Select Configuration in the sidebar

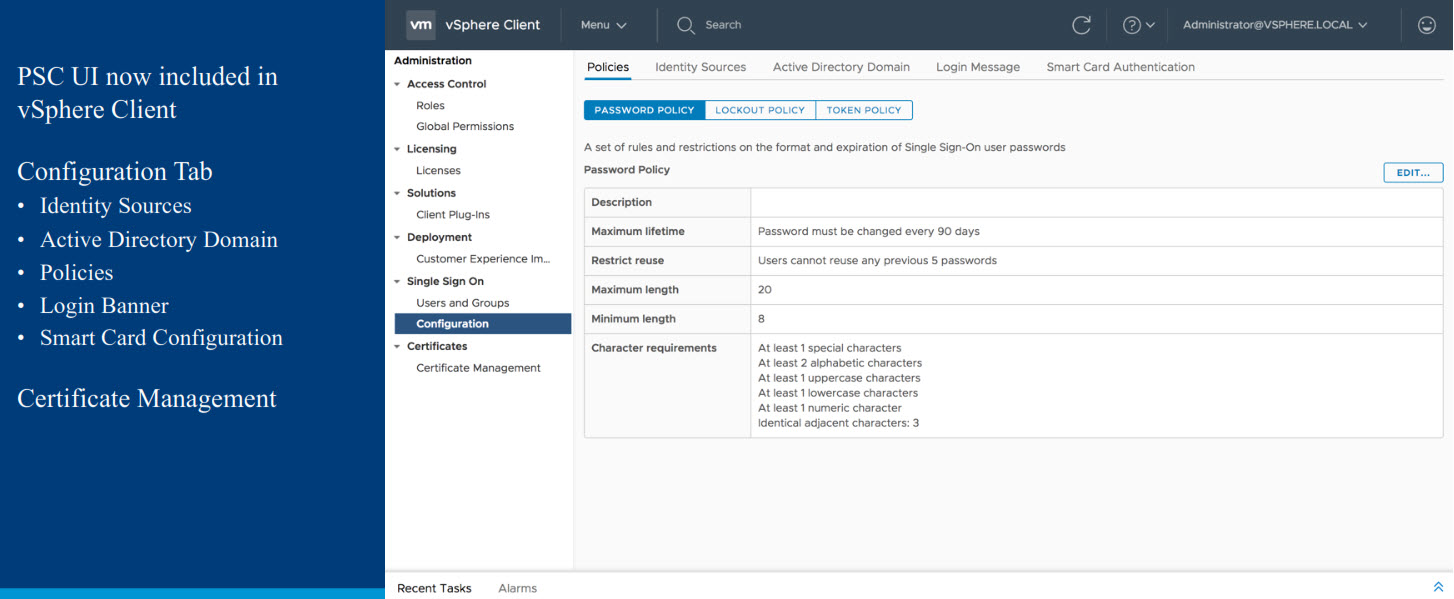click(x=482, y=324)
